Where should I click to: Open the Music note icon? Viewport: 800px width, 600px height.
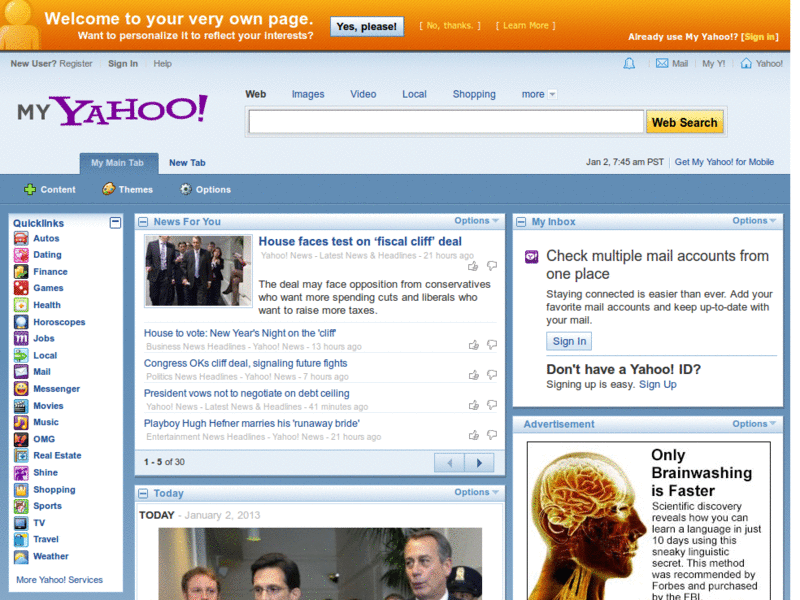click(x=21, y=422)
